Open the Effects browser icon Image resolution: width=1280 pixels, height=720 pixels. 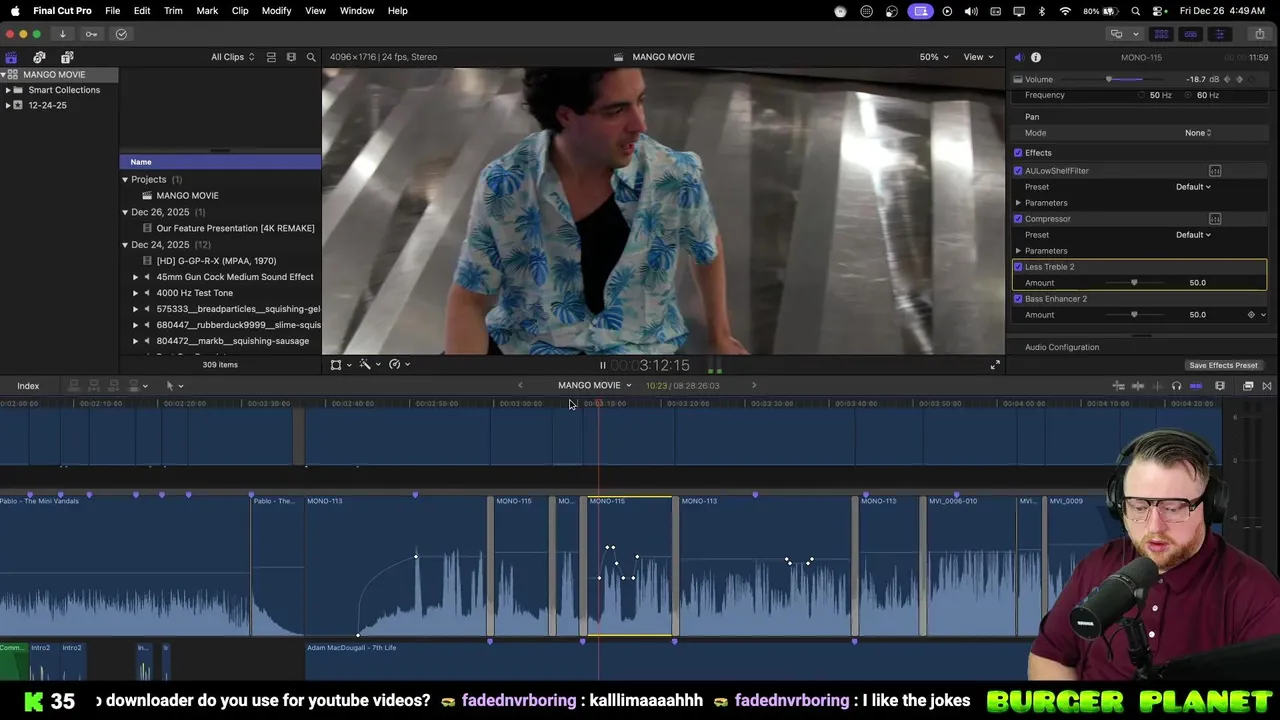[x=1248, y=386]
